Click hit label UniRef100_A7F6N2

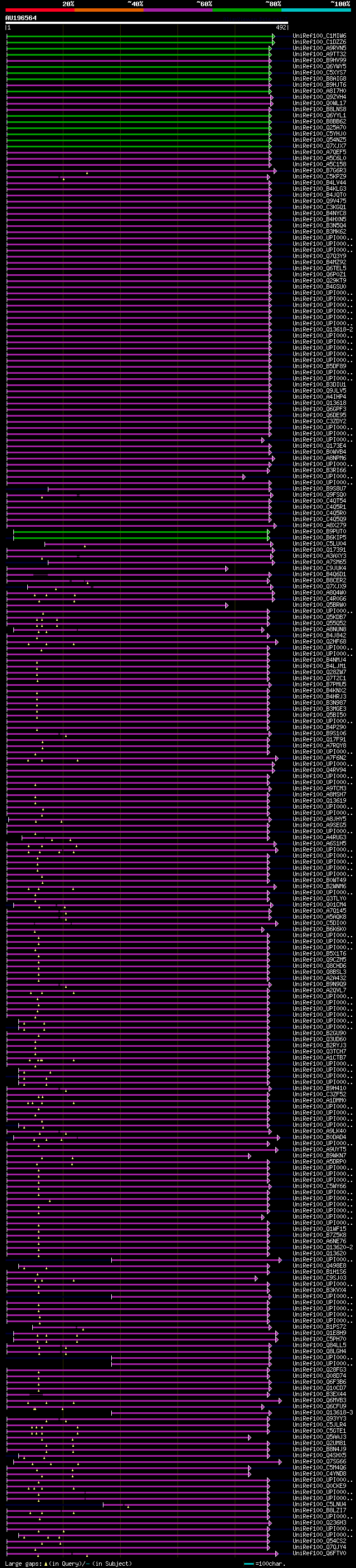click(319, 758)
